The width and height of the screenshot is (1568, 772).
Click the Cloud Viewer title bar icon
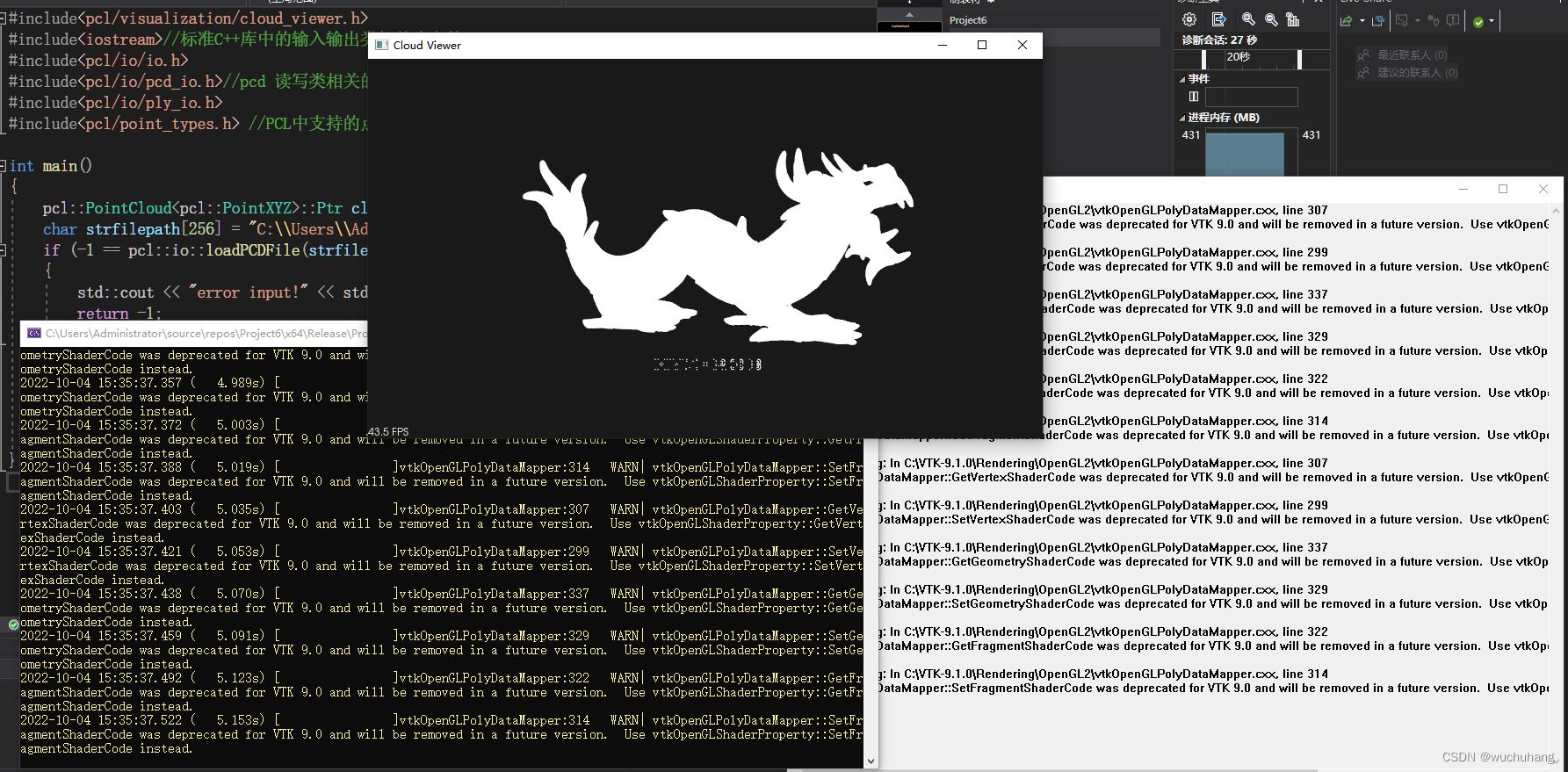(x=381, y=45)
